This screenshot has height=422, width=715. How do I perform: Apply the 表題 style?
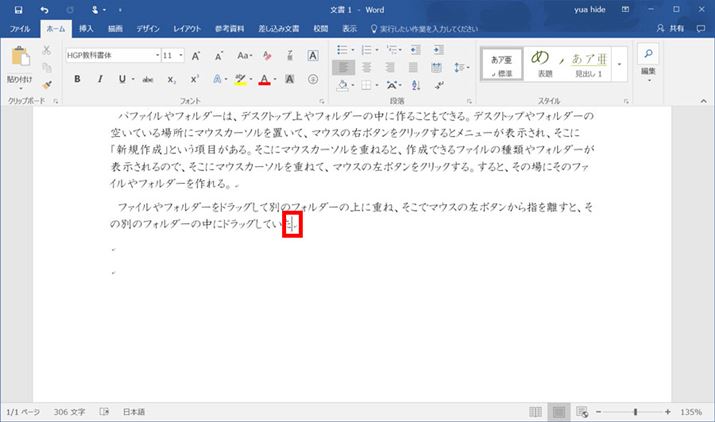click(544, 64)
